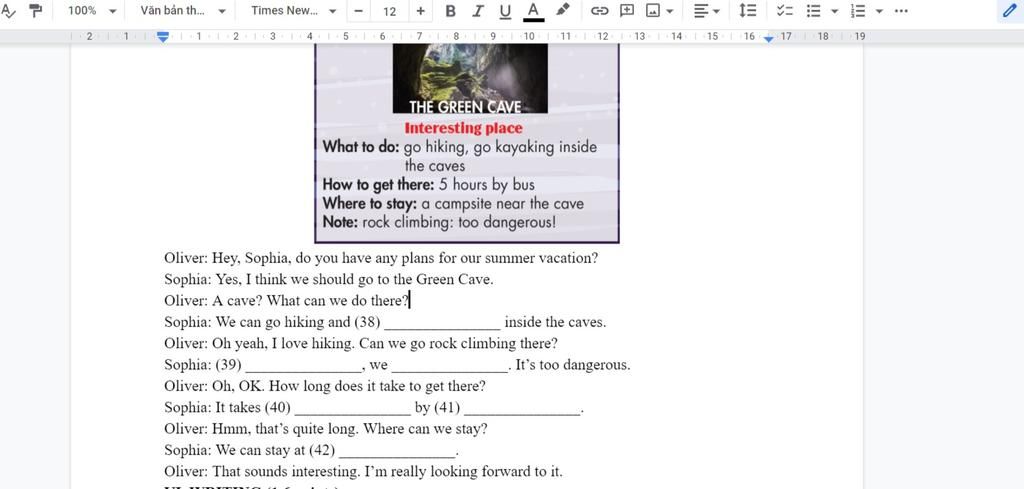Add a comment using the comment icon
The height and width of the screenshot is (489, 1024).
(627, 11)
